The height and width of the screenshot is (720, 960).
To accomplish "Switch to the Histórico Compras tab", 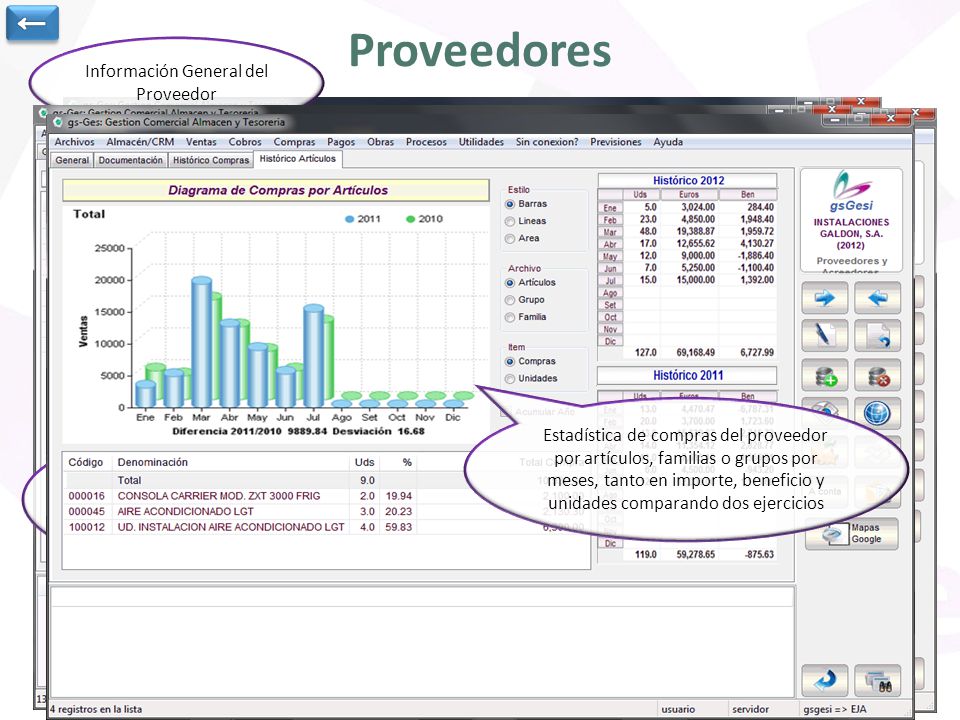I will coord(211,160).
